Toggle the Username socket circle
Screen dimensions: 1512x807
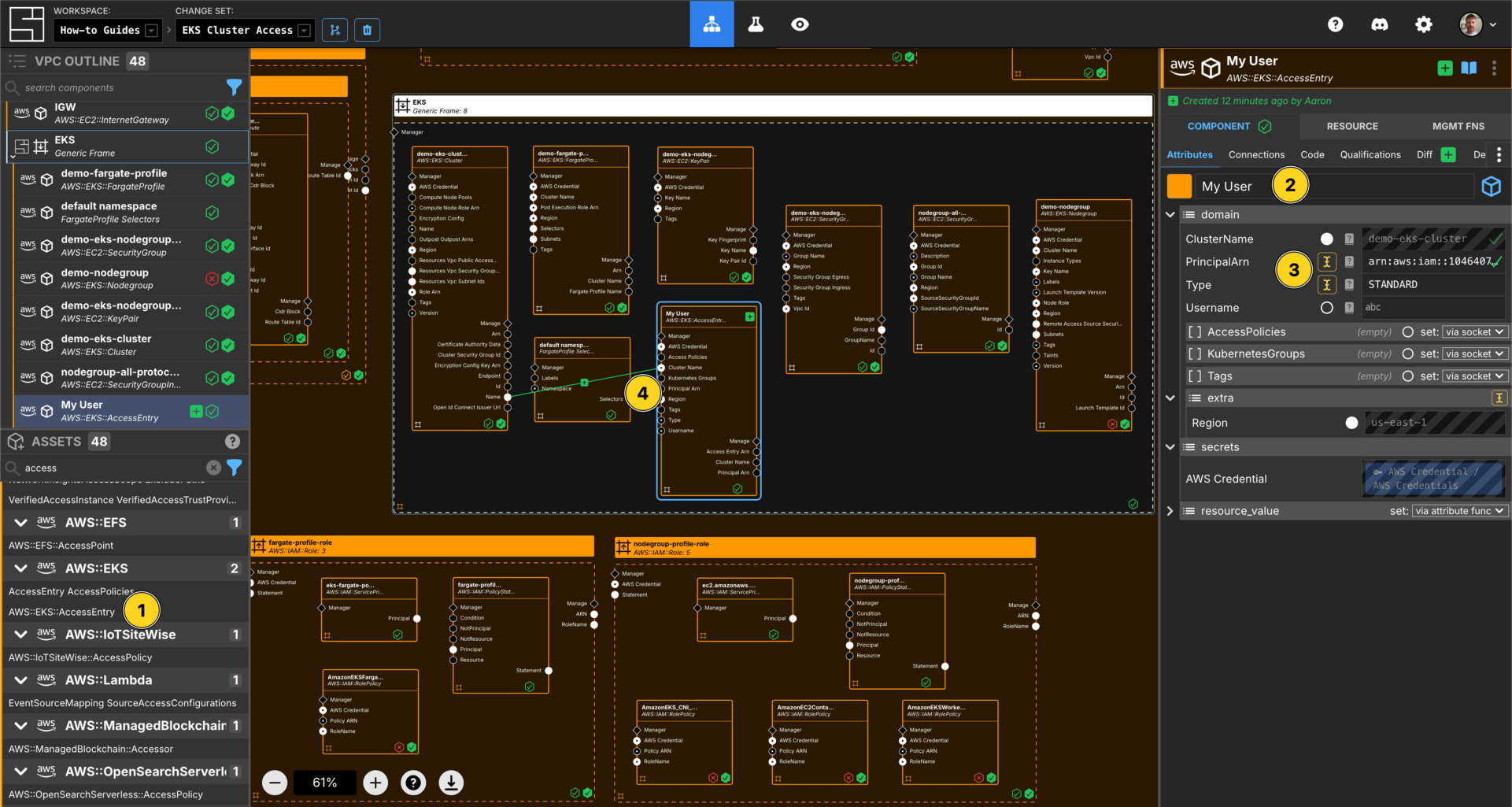(x=1327, y=308)
